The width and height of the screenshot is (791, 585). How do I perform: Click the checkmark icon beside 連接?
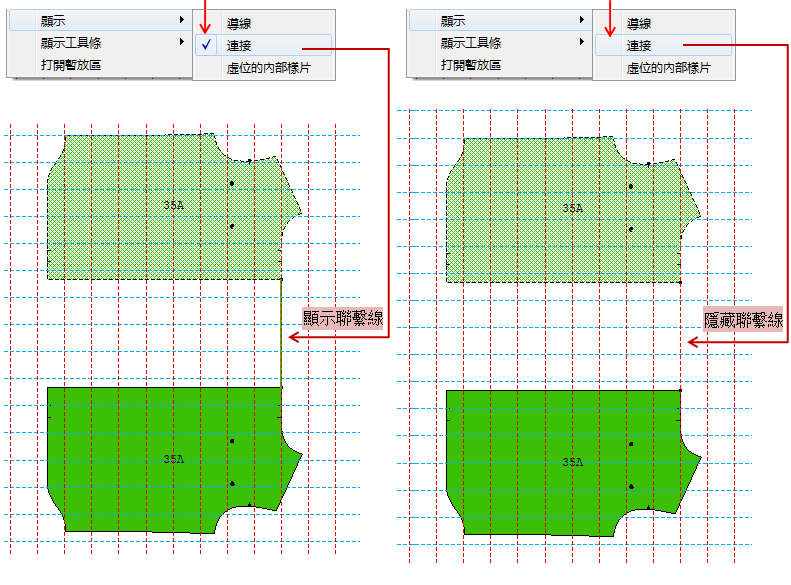click(205, 45)
